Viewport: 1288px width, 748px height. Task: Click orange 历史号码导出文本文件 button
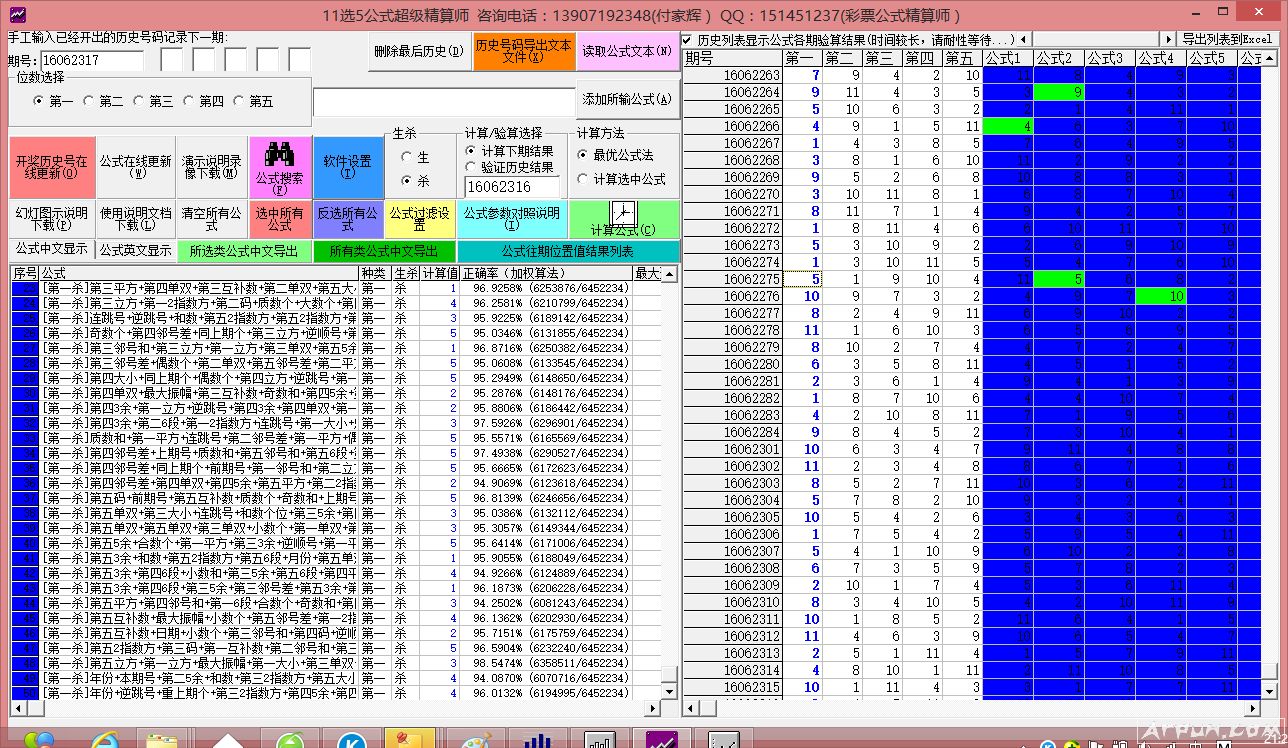click(x=524, y=51)
